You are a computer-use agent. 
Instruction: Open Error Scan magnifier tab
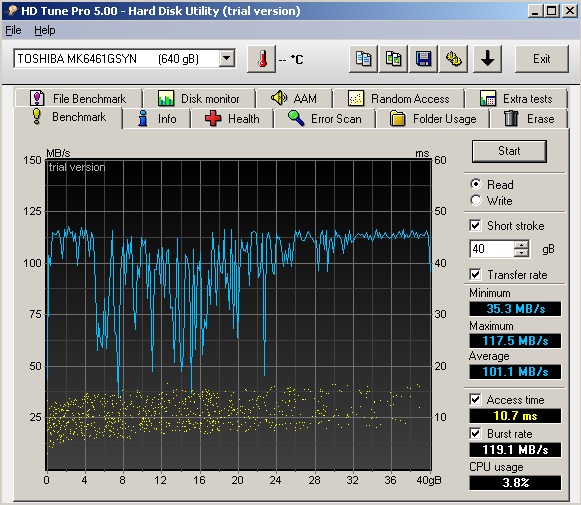(x=325, y=119)
